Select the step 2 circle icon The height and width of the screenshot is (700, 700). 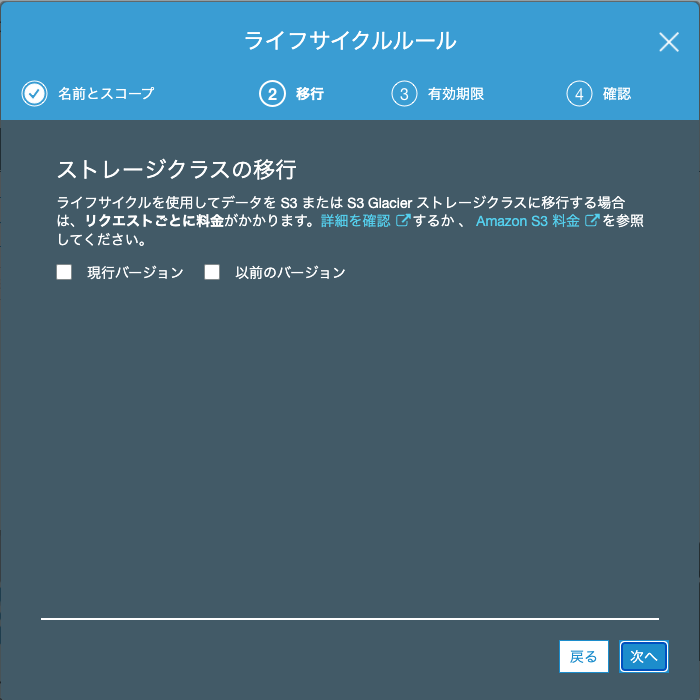[x=272, y=94]
